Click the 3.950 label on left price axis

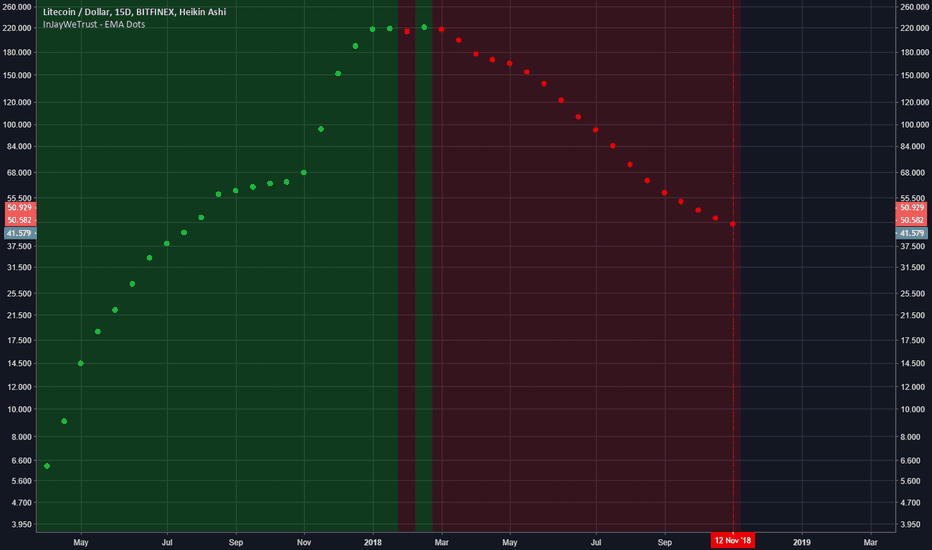pyautogui.click(x=20, y=524)
